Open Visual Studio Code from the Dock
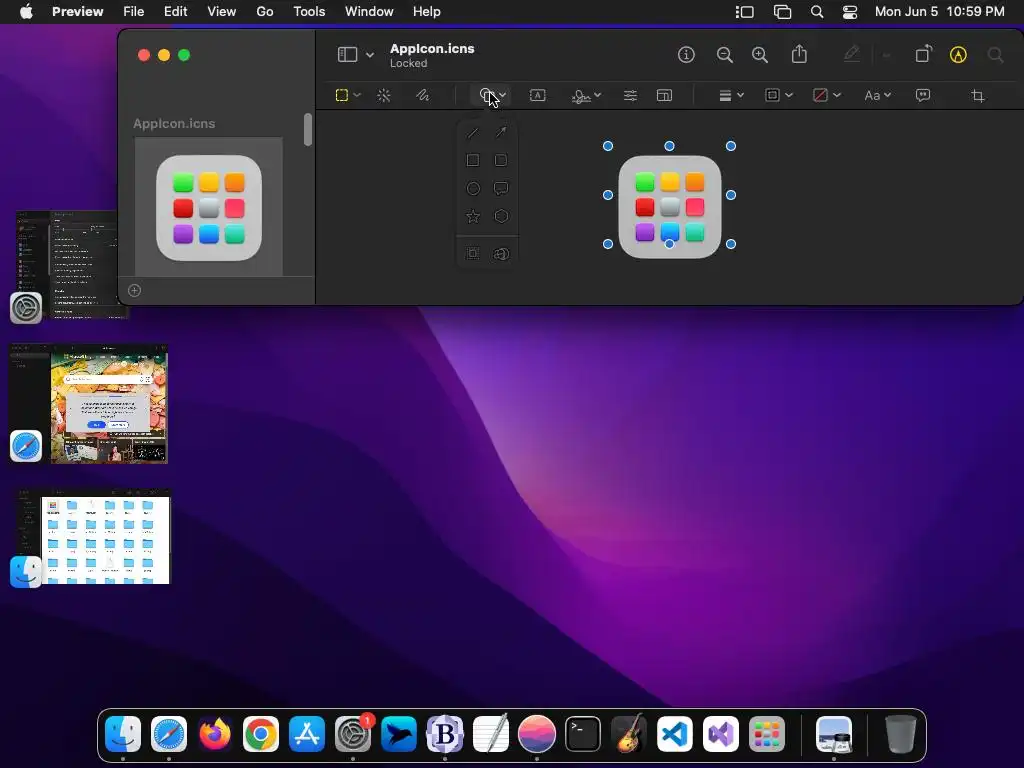This screenshot has width=1024, height=768. [675, 734]
